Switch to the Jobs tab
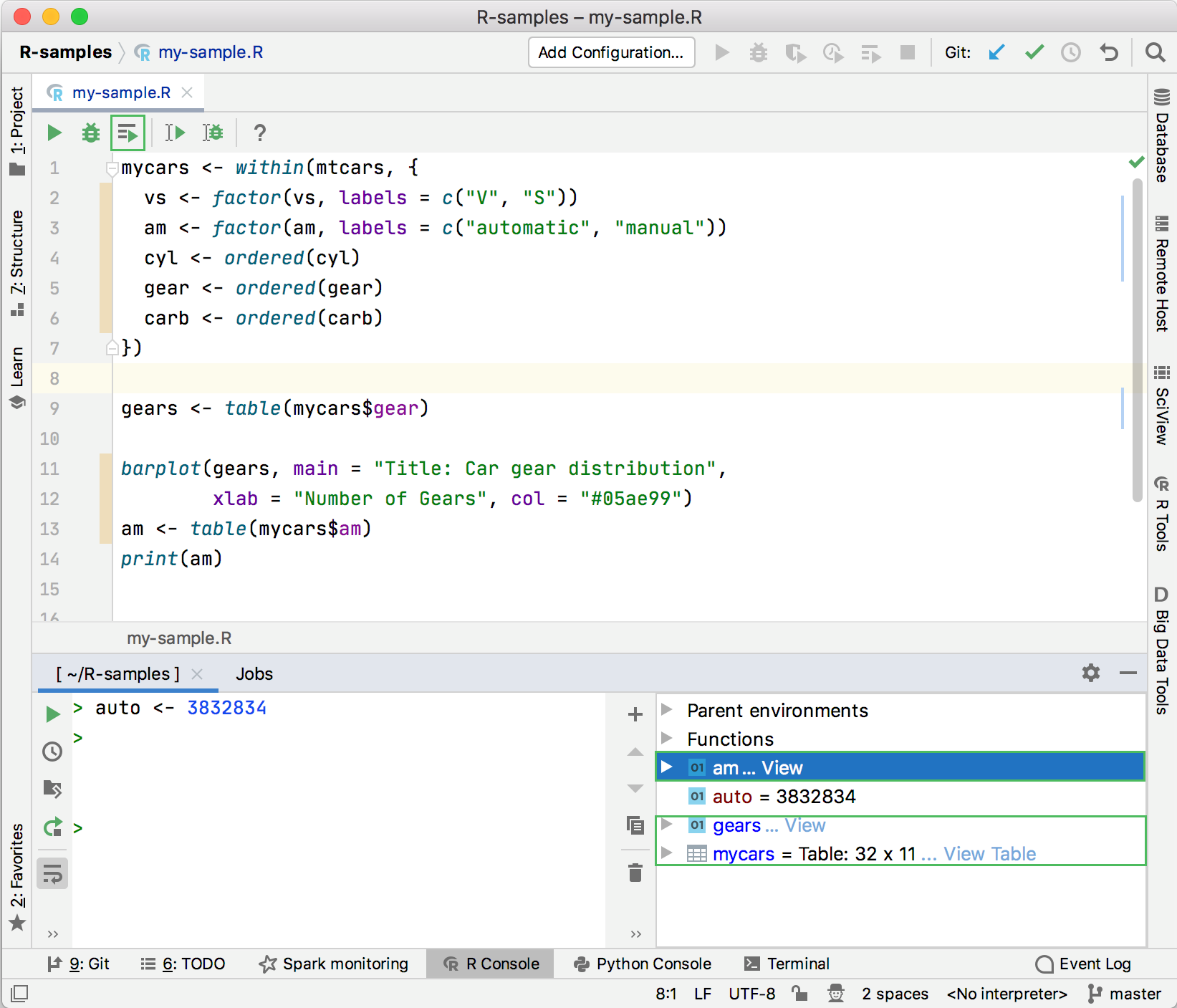The image size is (1177, 1008). [x=254, y=674]
